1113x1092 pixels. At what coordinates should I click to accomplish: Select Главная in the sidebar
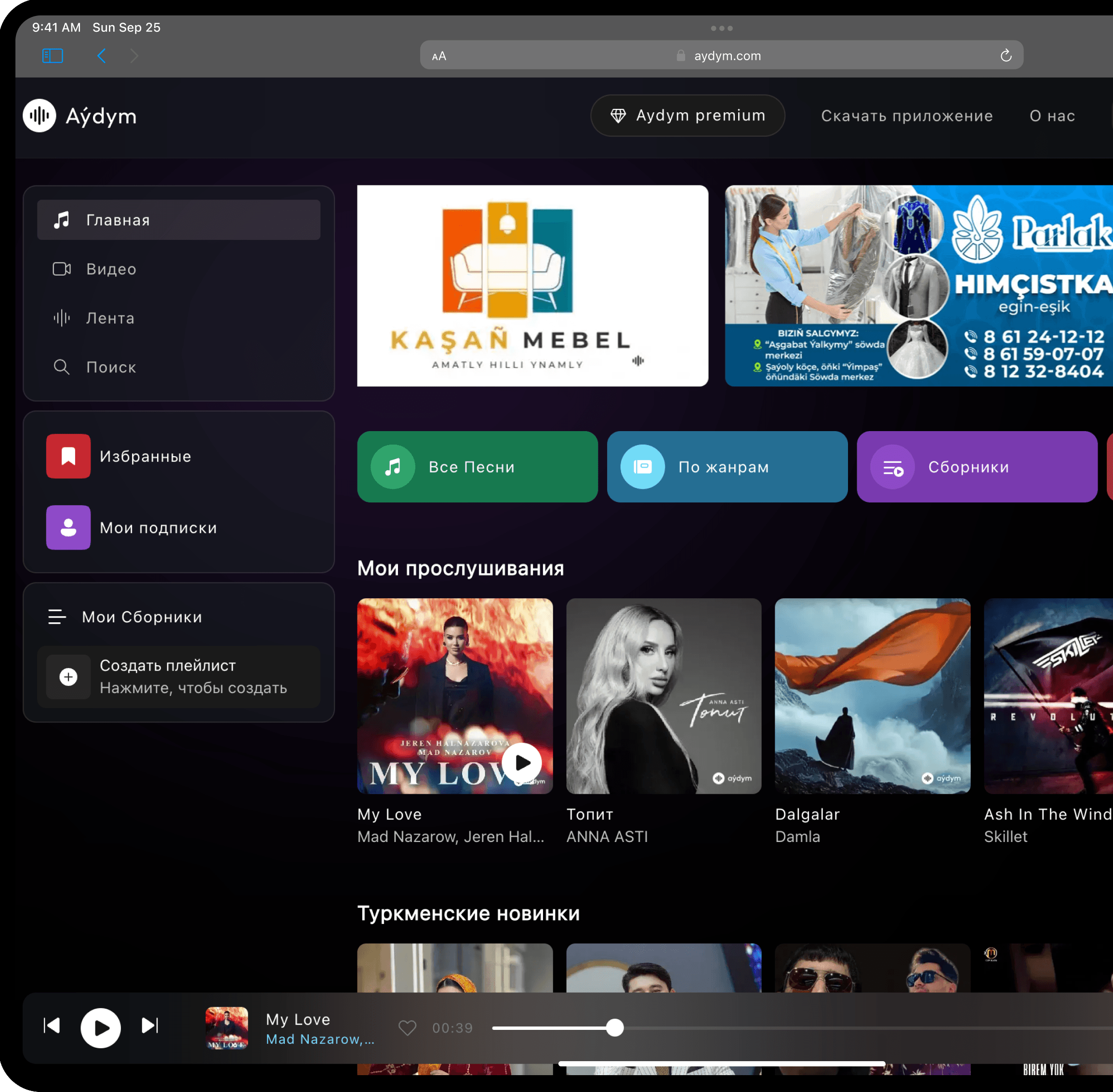click(178, 220)
